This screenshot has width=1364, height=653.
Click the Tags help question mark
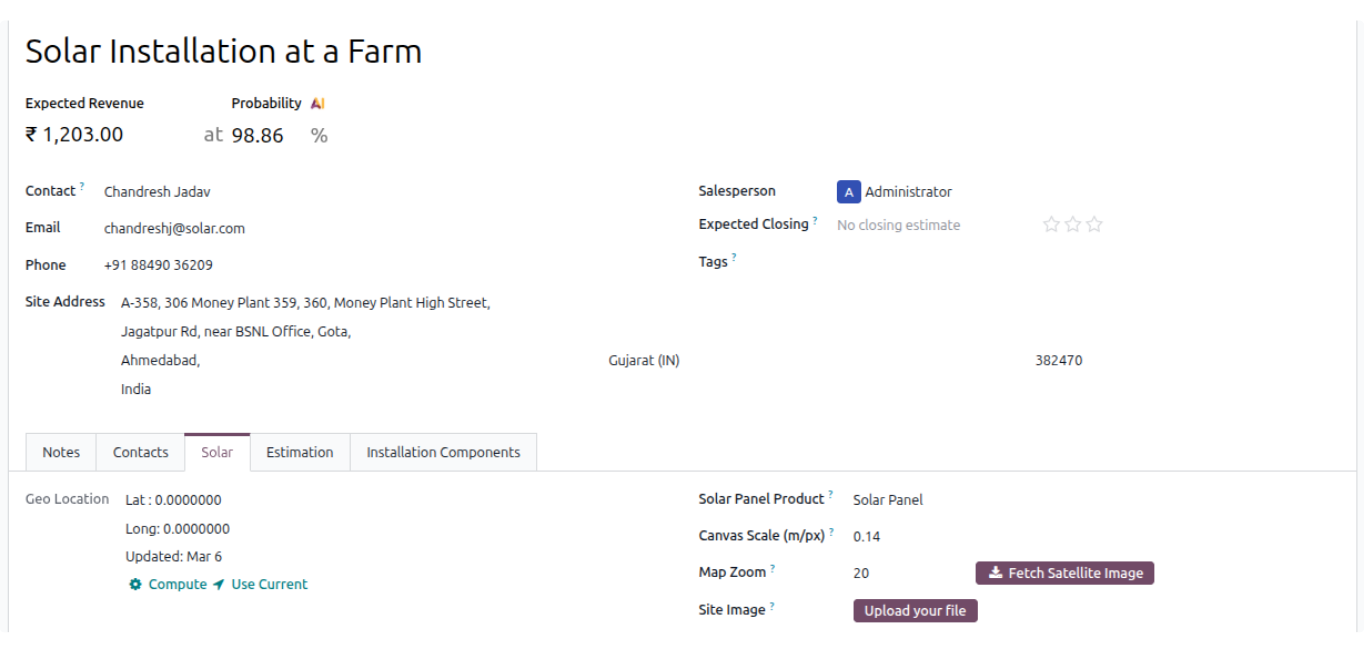(734, 257)
